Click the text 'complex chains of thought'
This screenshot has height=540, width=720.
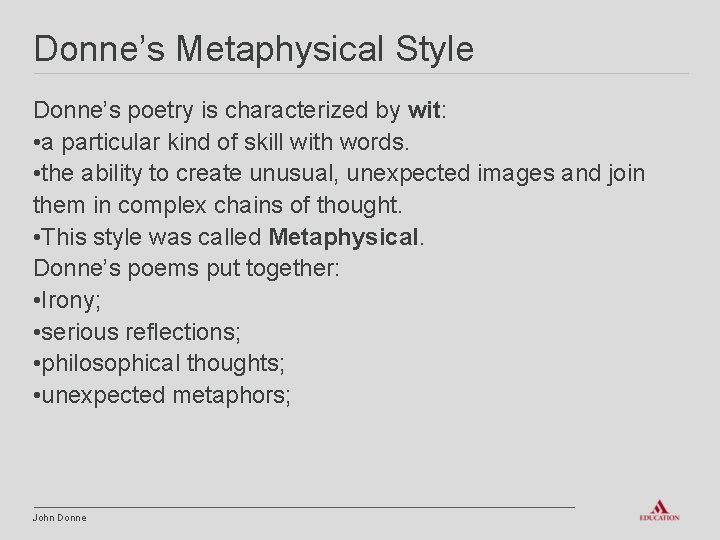[x=260, y=205]
